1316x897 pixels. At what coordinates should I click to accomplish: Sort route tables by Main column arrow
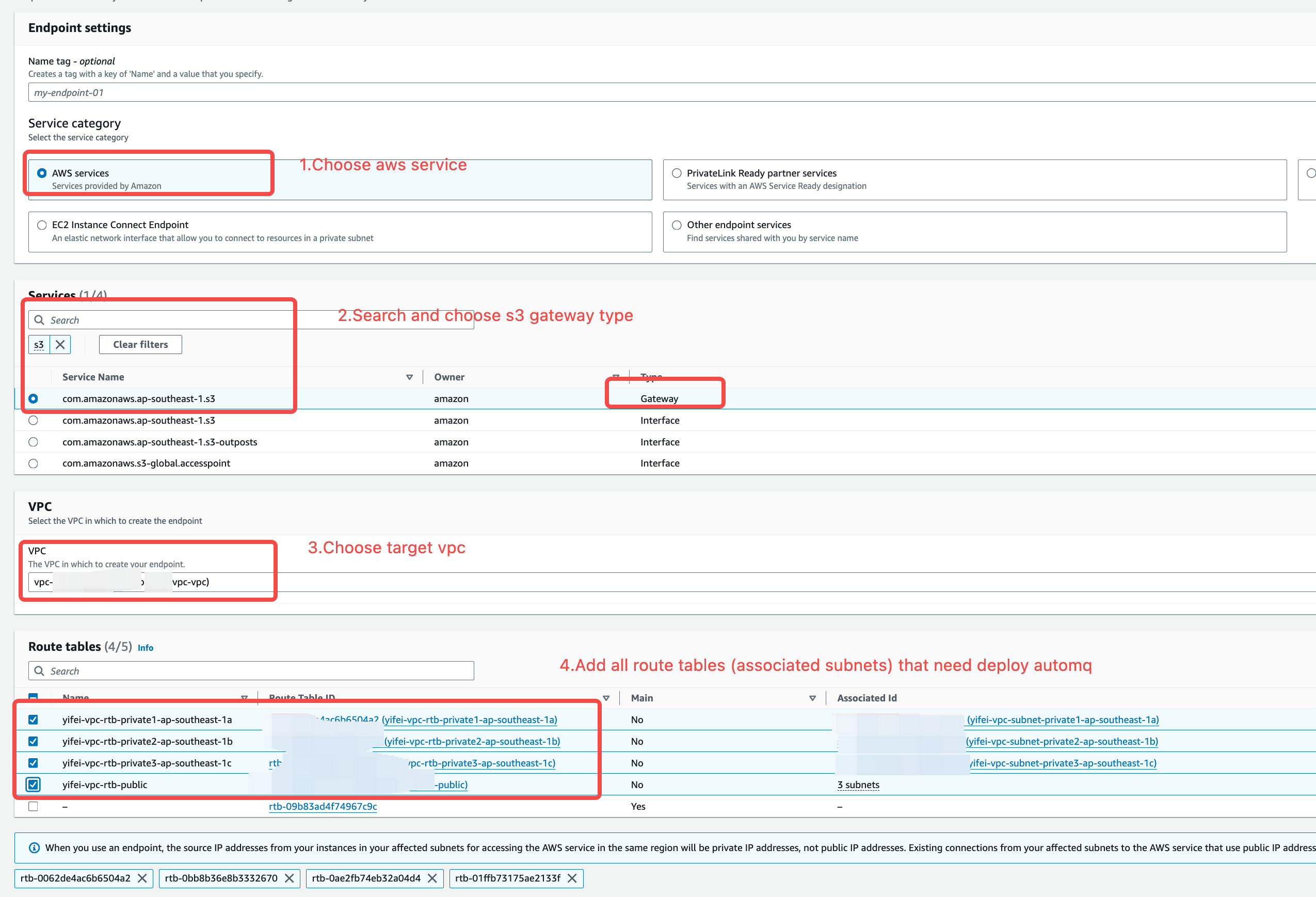pyautogui.click(x=812, y=698)
